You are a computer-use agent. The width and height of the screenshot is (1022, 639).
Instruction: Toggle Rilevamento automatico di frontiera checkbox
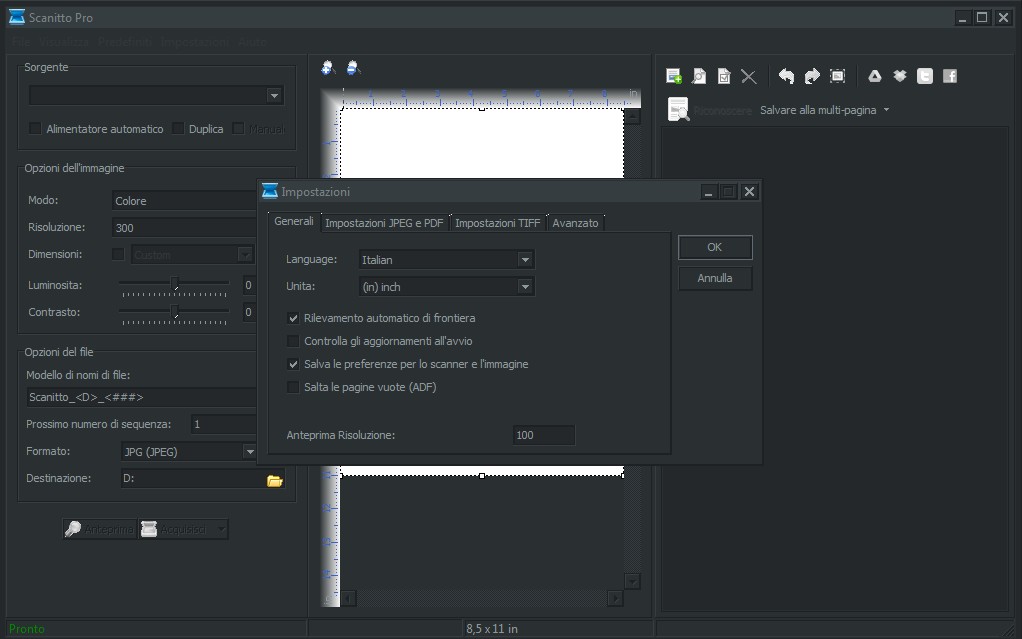[293, 318]
